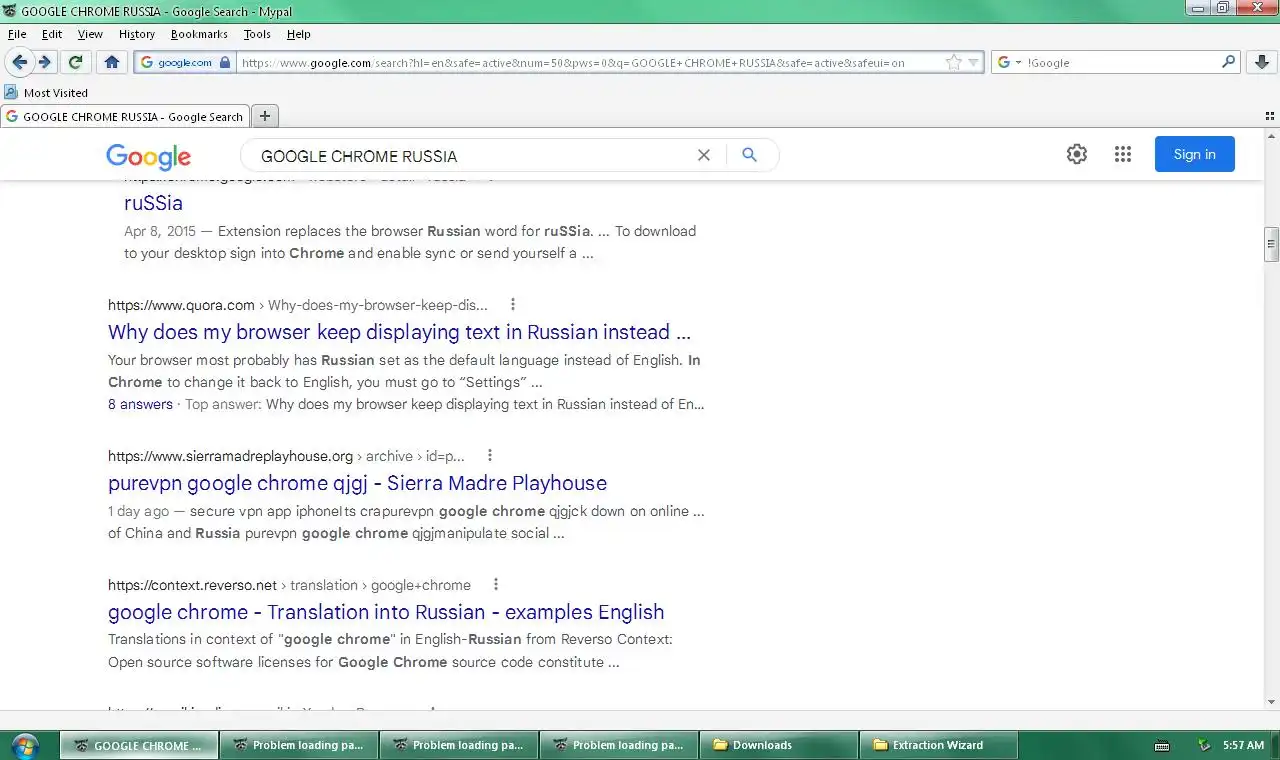Click the green tray icon beside clock
The height and width of the screenshot is (760, 1280).
[1205, 745]
